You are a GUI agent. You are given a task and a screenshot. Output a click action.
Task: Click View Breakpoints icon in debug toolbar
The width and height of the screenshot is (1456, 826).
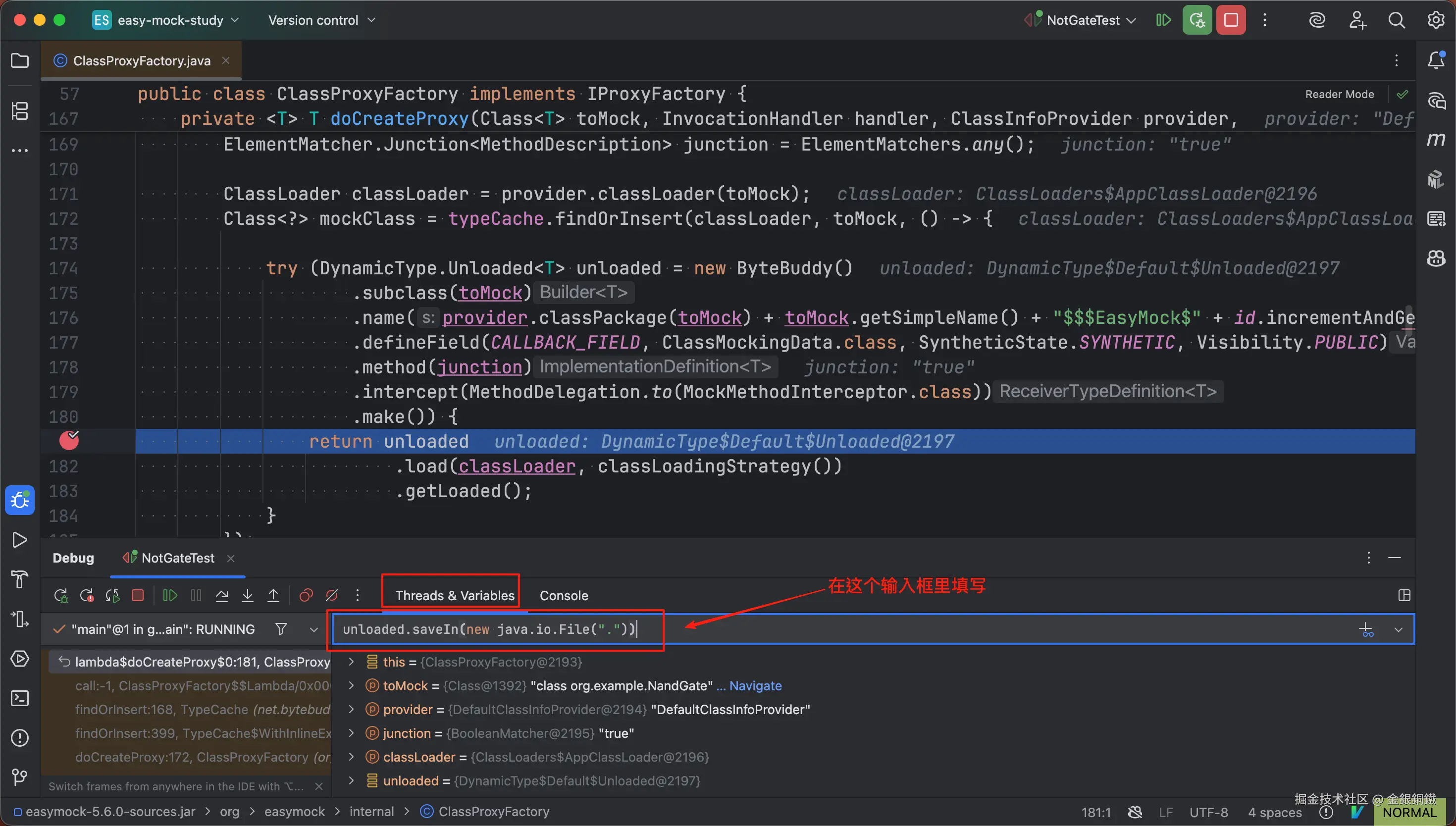pyautogui.click(x=306, y=595)
